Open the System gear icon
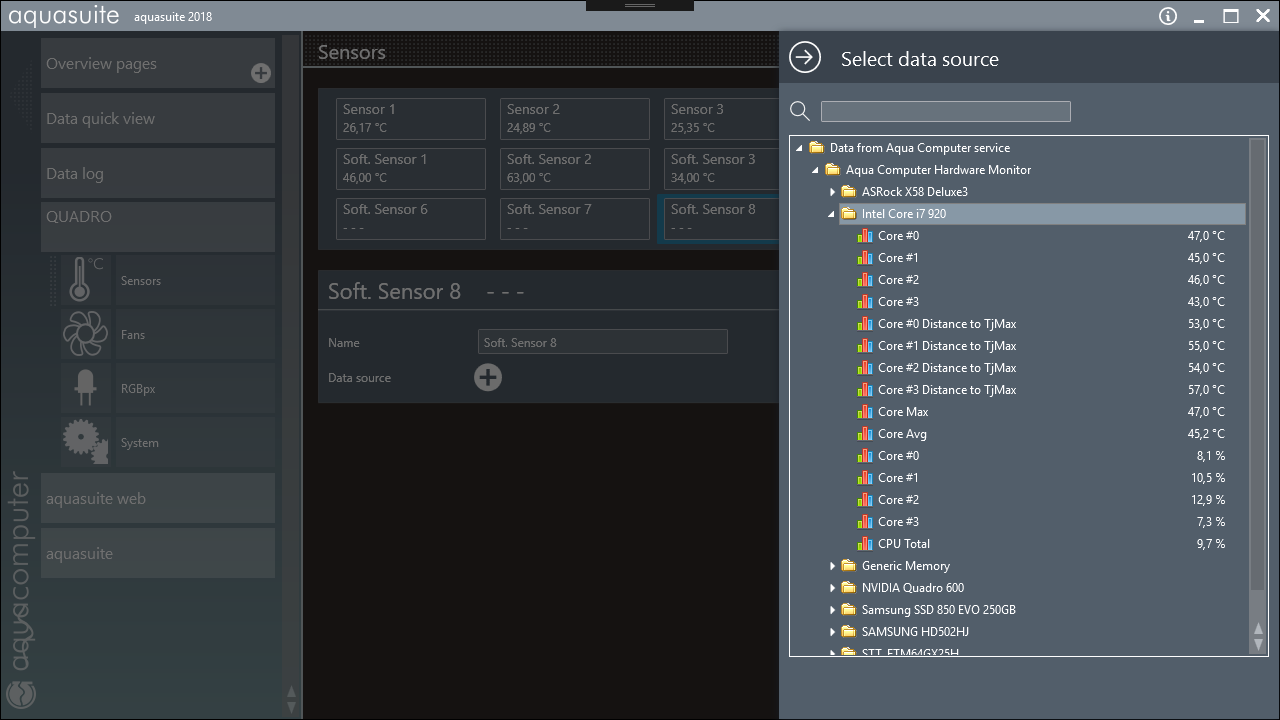The image size is (1280, 720). (x=85, y=442)
